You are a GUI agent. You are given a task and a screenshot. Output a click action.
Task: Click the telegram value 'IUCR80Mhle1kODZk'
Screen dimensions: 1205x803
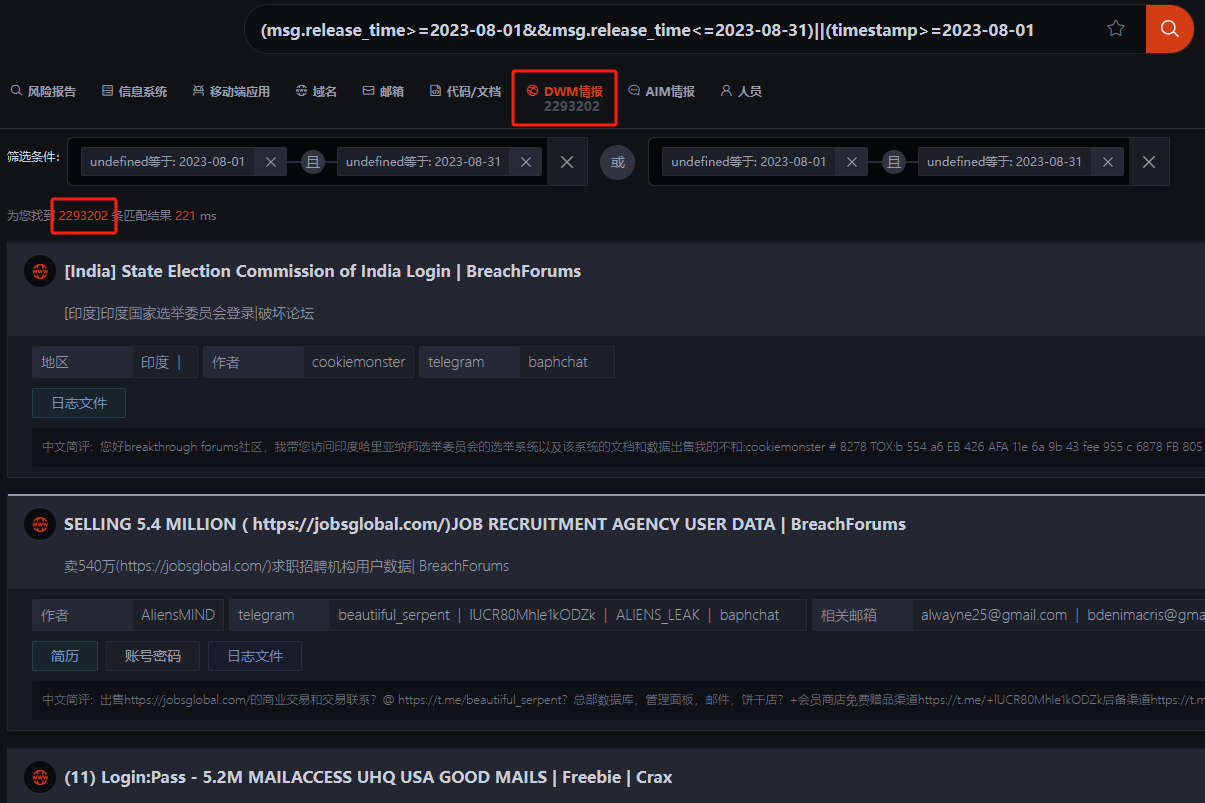[x=532, y=615]
